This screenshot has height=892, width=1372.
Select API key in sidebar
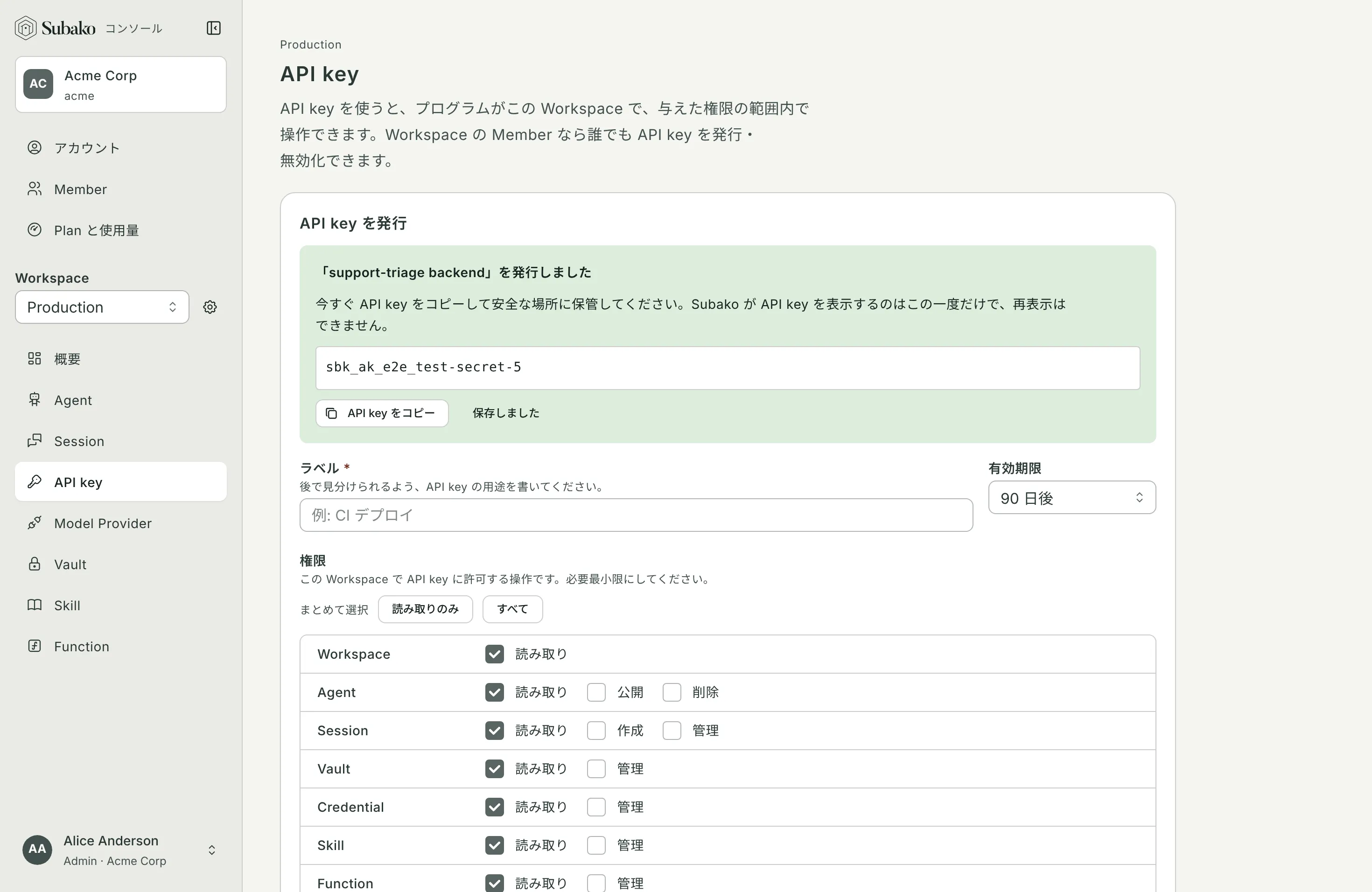coord(120,482)
